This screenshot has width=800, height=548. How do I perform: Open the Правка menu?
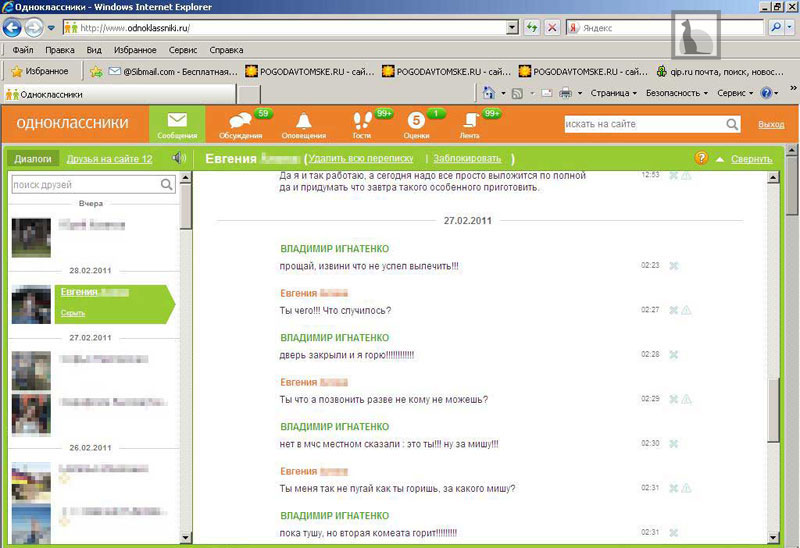(60, 50)
